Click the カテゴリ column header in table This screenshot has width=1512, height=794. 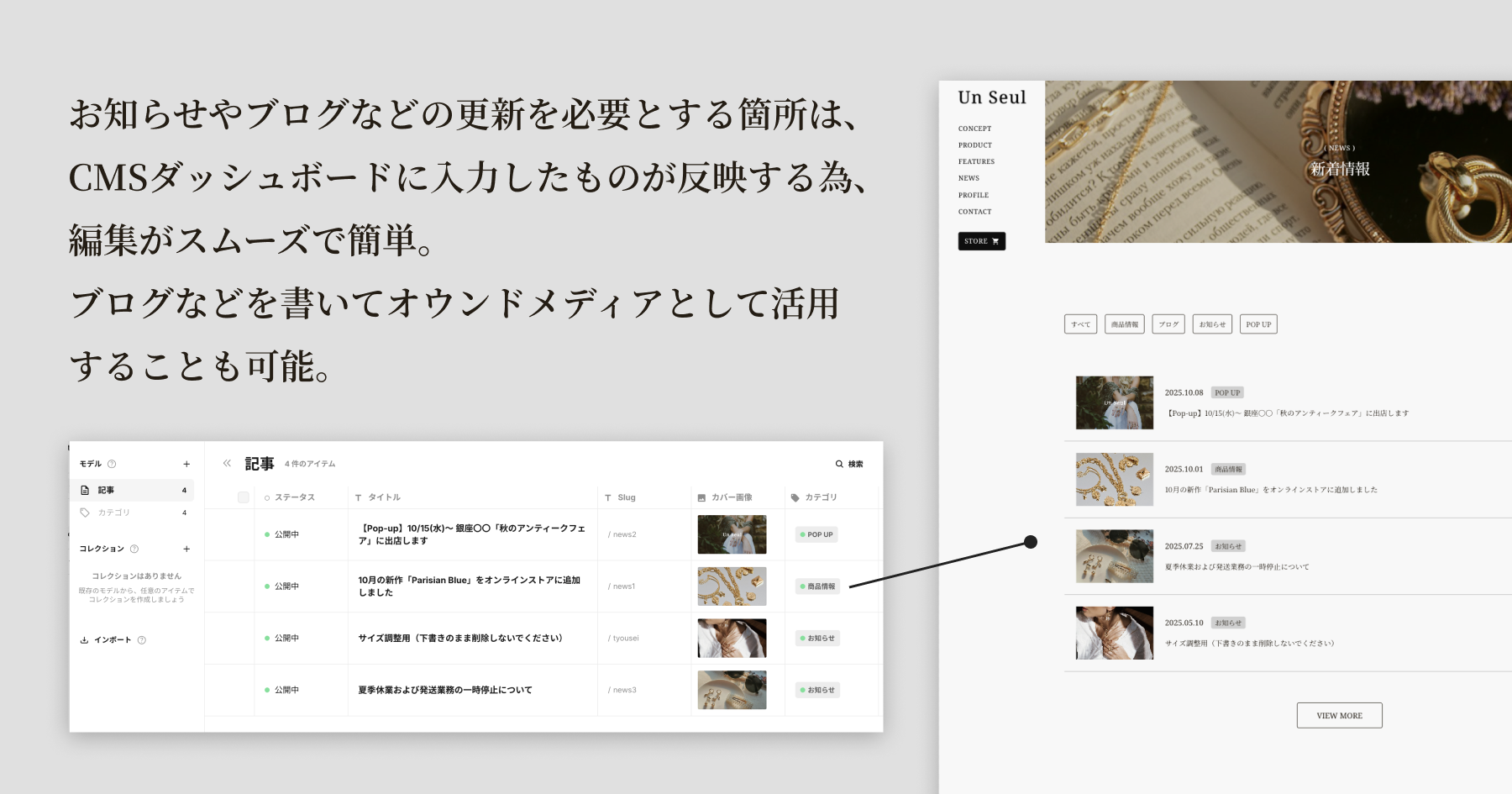tap(814, 497)
